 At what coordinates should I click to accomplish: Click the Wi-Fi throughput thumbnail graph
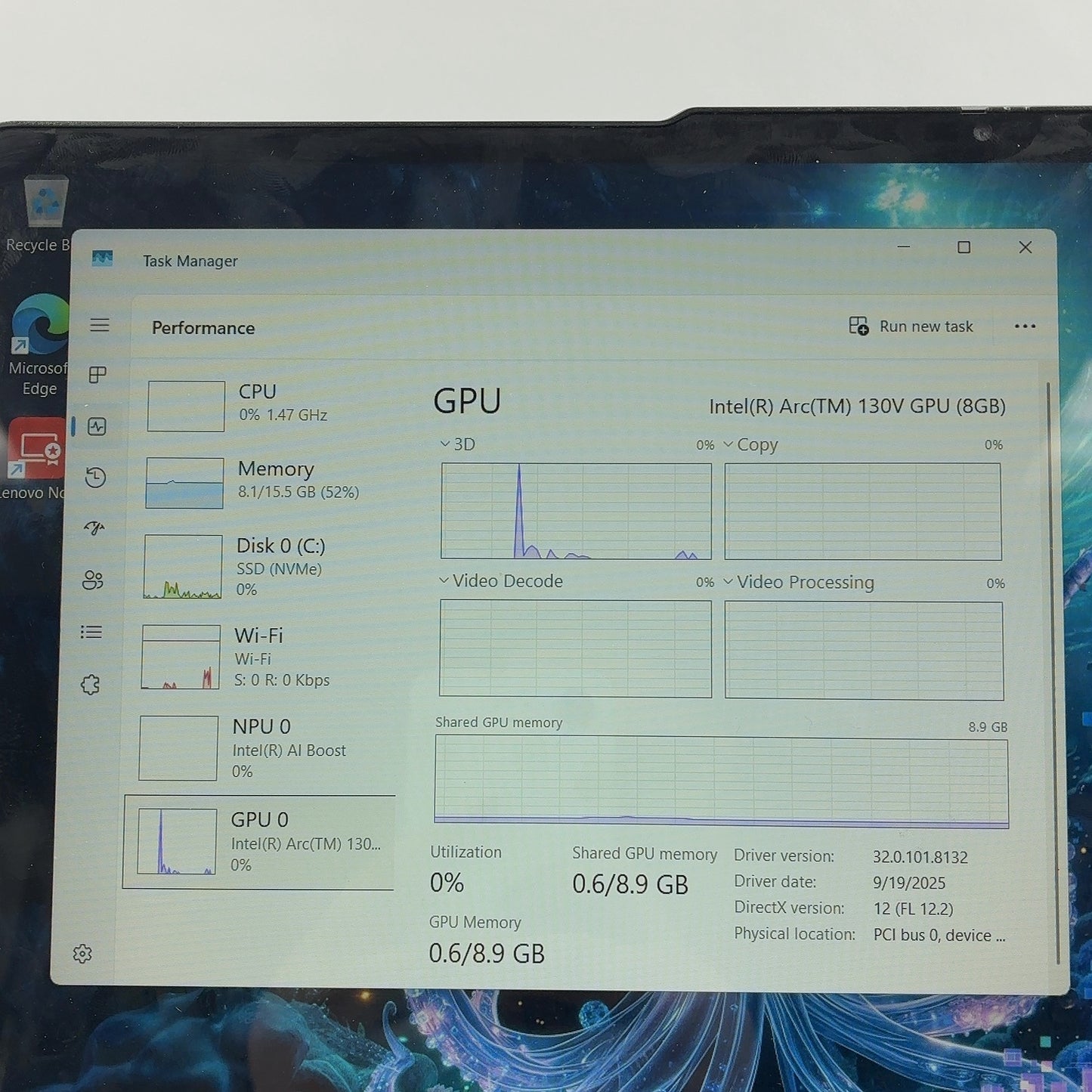181,657
